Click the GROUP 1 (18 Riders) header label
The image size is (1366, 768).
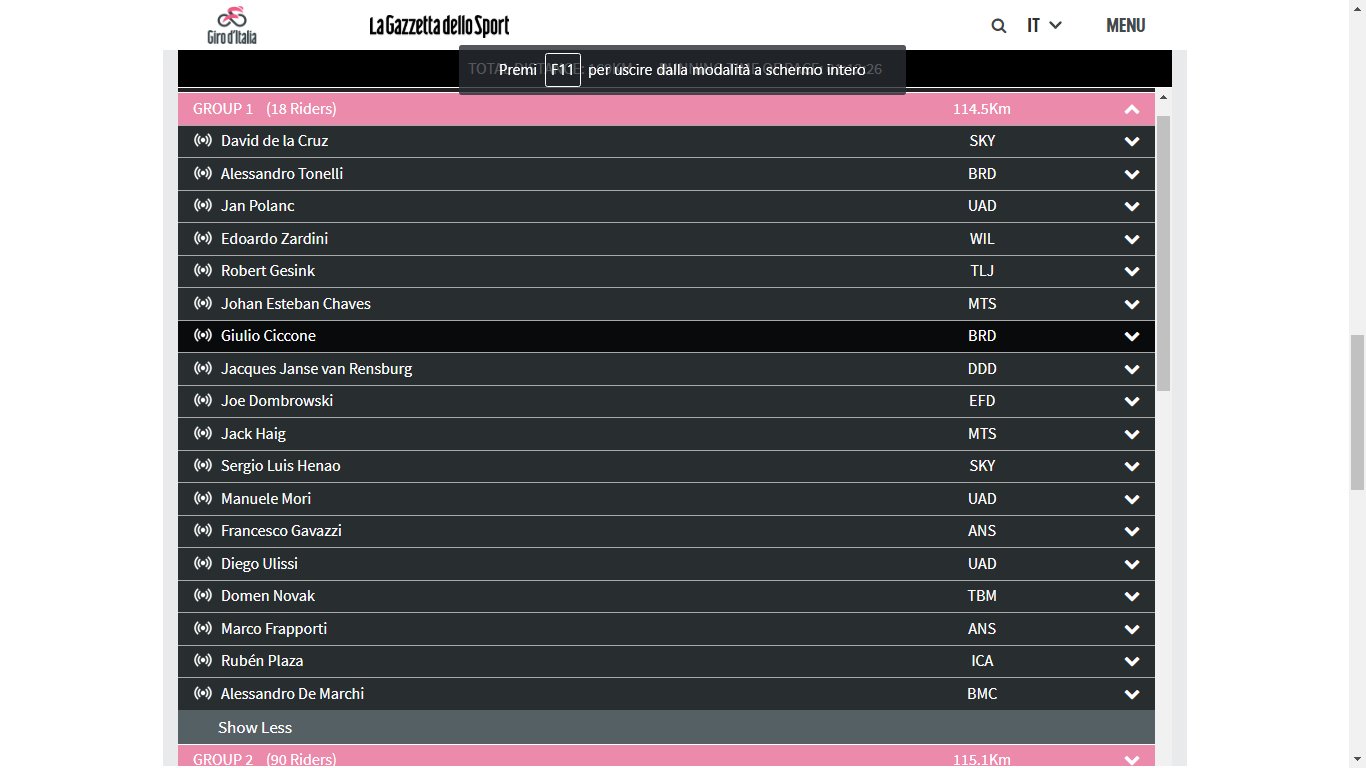tap(265, 108)
